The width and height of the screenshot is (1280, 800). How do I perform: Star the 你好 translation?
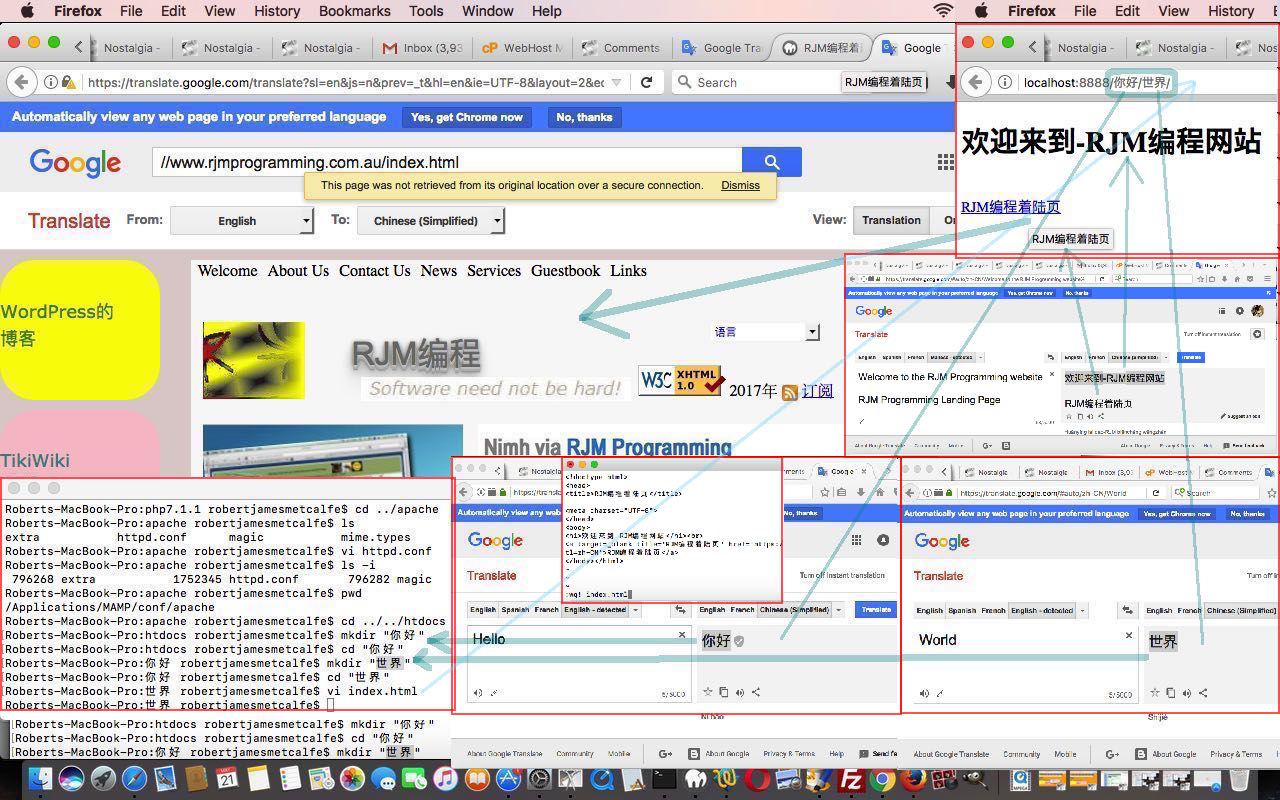pos(708,692)
